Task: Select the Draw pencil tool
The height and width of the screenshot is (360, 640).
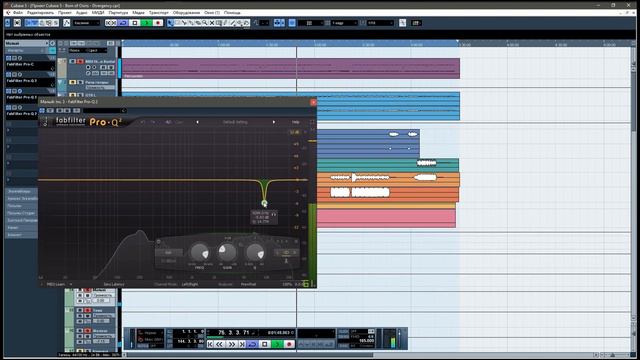Action: pyautogui.click(x=226, y=23)
